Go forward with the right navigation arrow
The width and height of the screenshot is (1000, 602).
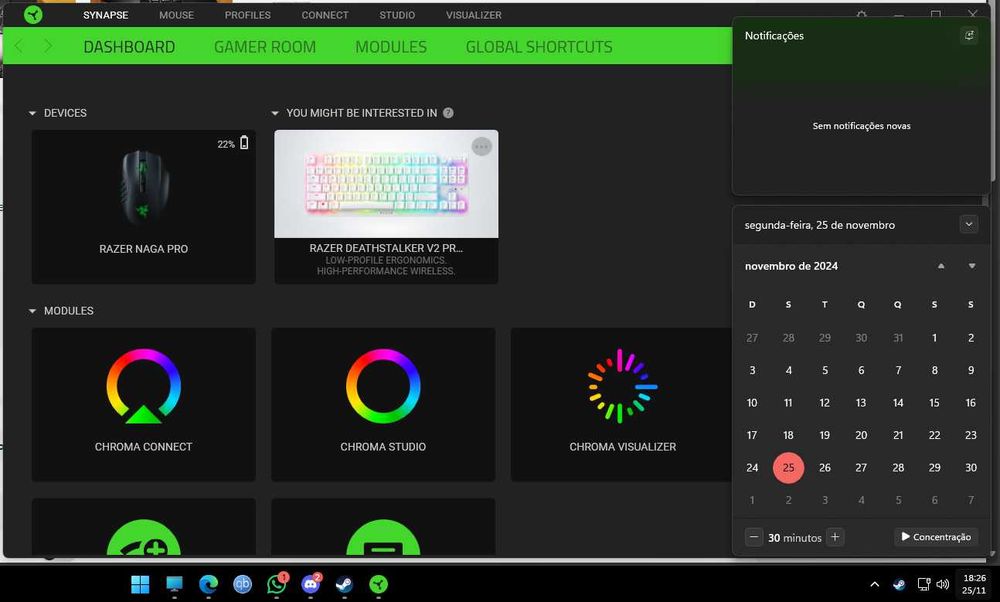[48, 46]
